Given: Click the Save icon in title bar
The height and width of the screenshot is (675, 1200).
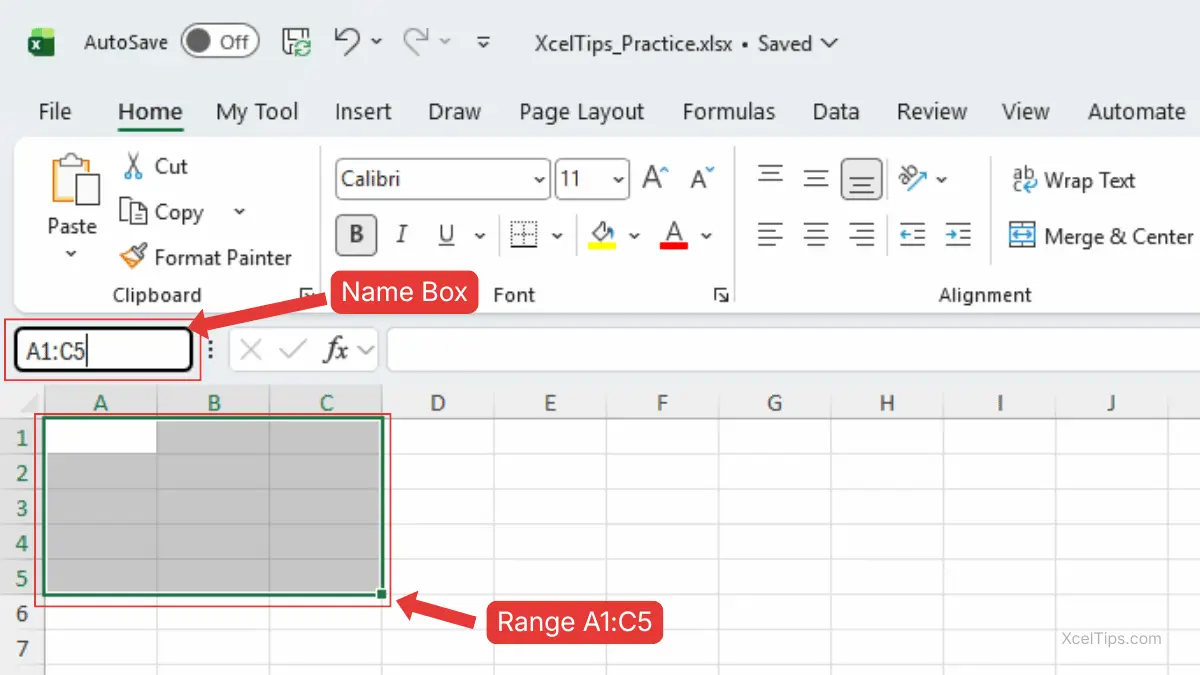Looking at the screenshot, I should (296, 42).
